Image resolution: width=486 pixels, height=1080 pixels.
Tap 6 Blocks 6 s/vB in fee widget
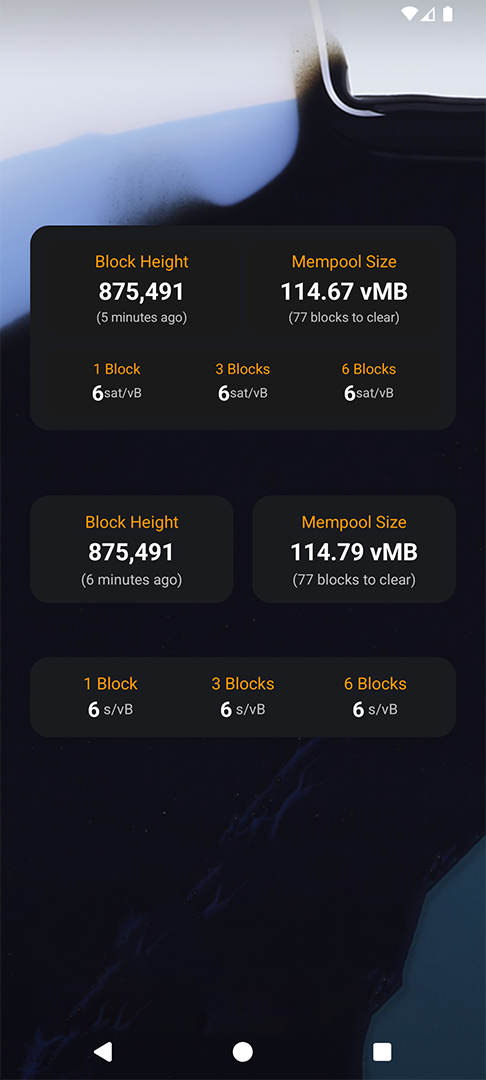[x=375, y=696]
